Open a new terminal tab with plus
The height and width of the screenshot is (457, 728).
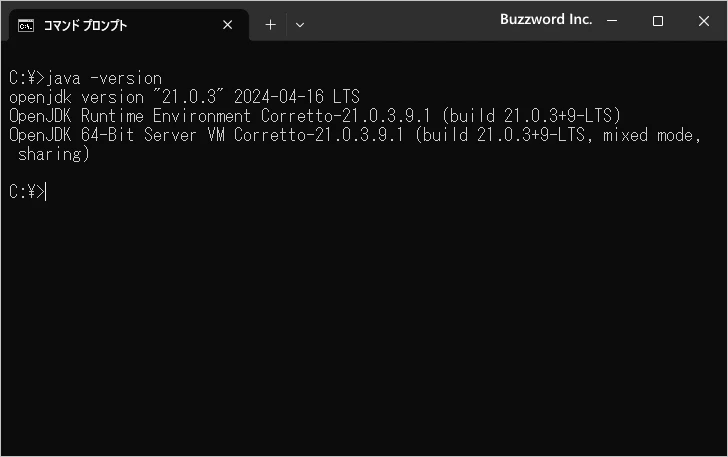[x=270, y=25]
